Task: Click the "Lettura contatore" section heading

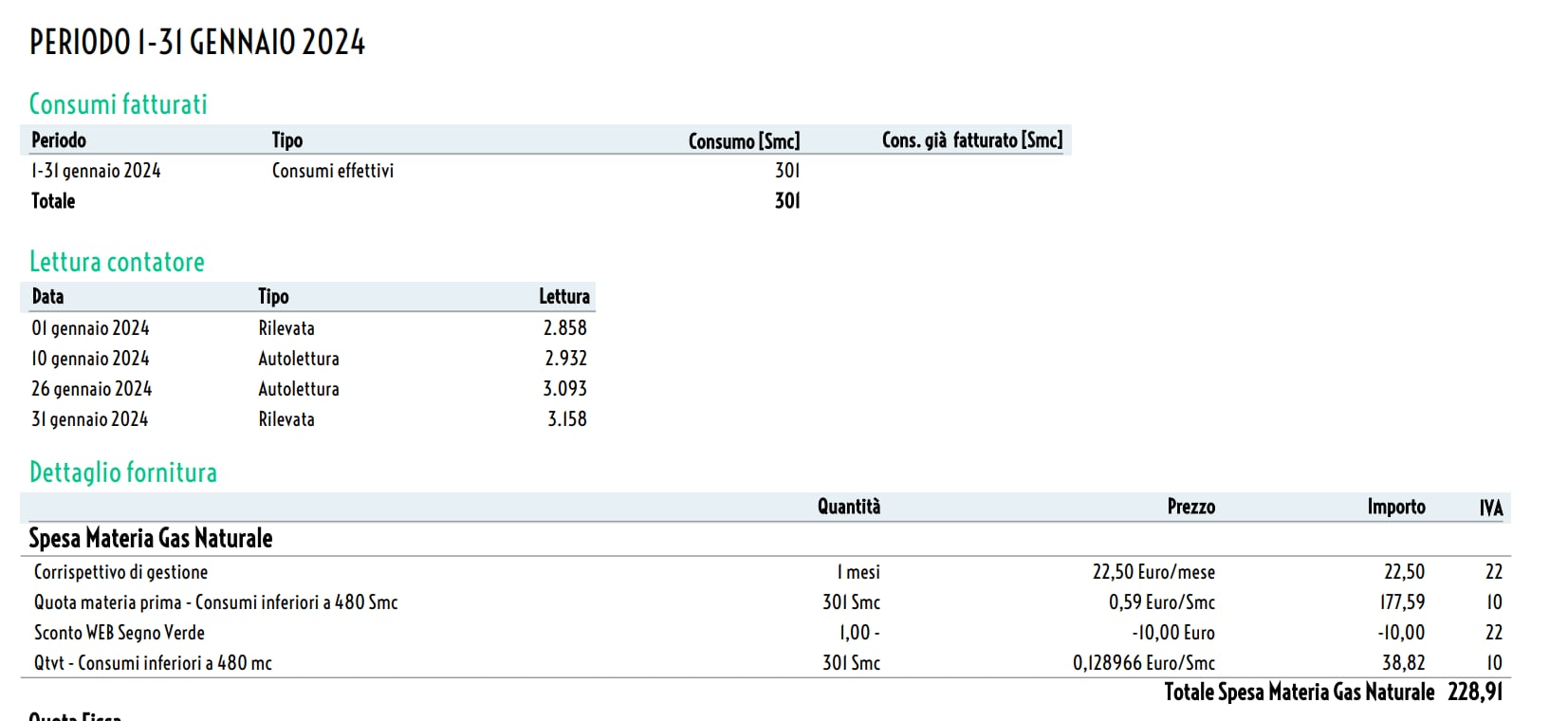Action: [117, 262]
